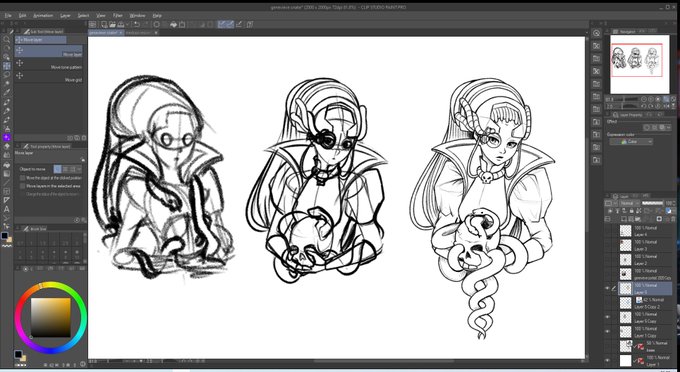680x372 pixels.
Task: Open Quick Access panel icon at right dock
Action: click(596, 33)
